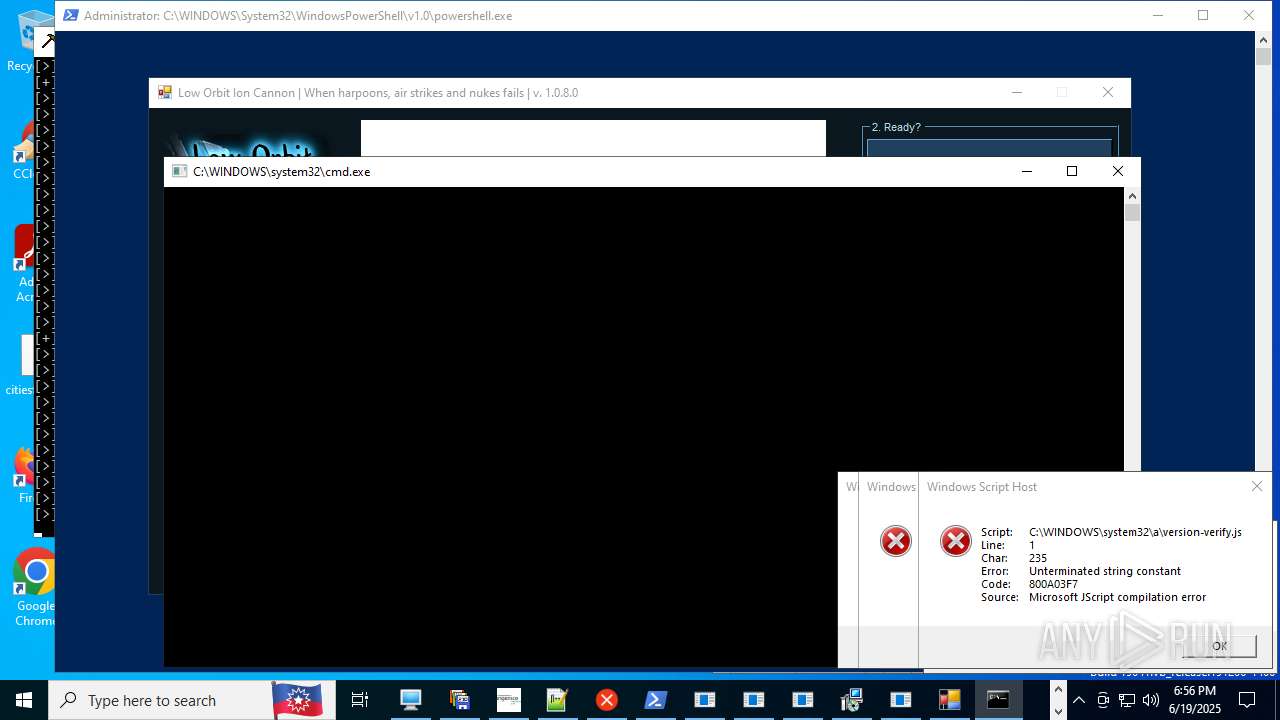This screenshot has height=720, width=1280.
Task: Click the 'C:\WINDOWS\system32\cmd.exe' title text
Action: (x=281, y=171)
